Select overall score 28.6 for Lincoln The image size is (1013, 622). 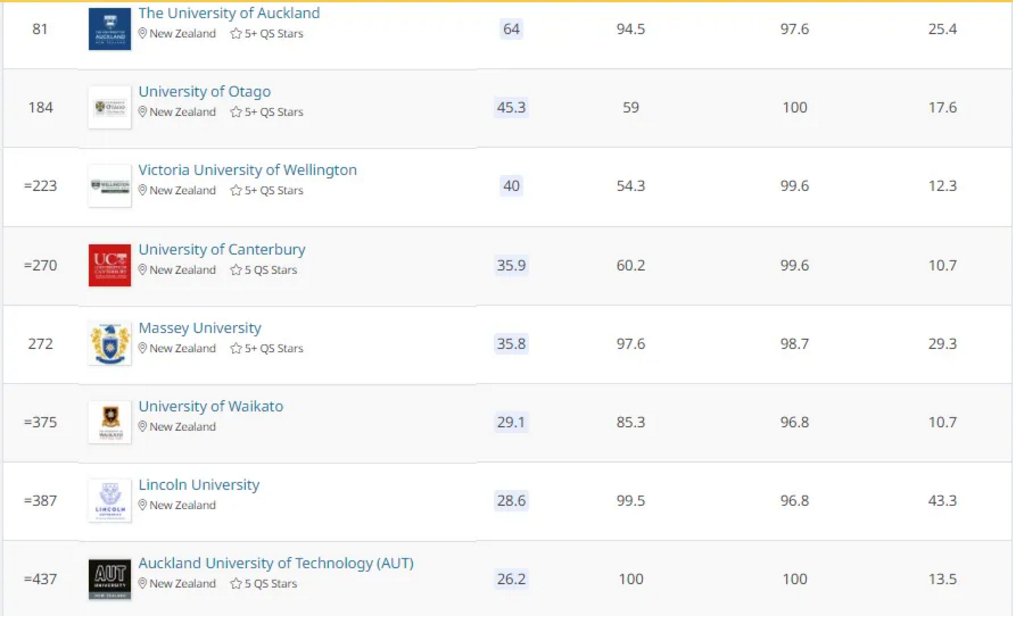tap(511, 501)
